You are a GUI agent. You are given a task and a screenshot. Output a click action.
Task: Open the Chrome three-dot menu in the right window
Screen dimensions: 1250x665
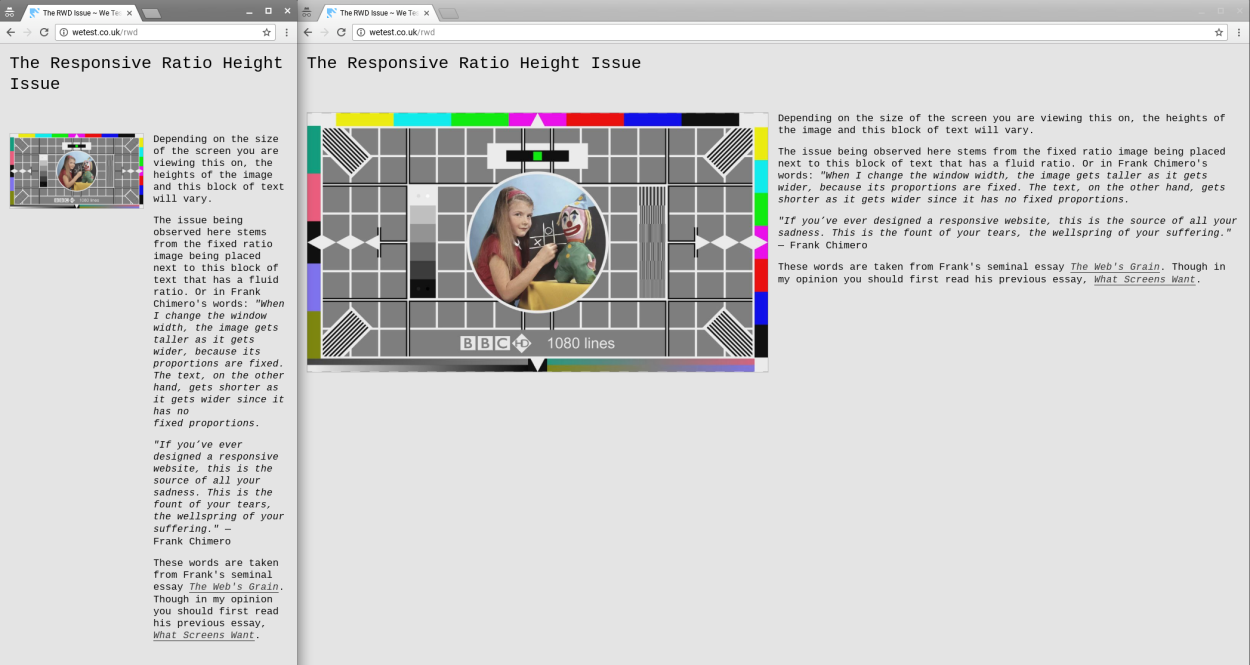coord(1239,32)
